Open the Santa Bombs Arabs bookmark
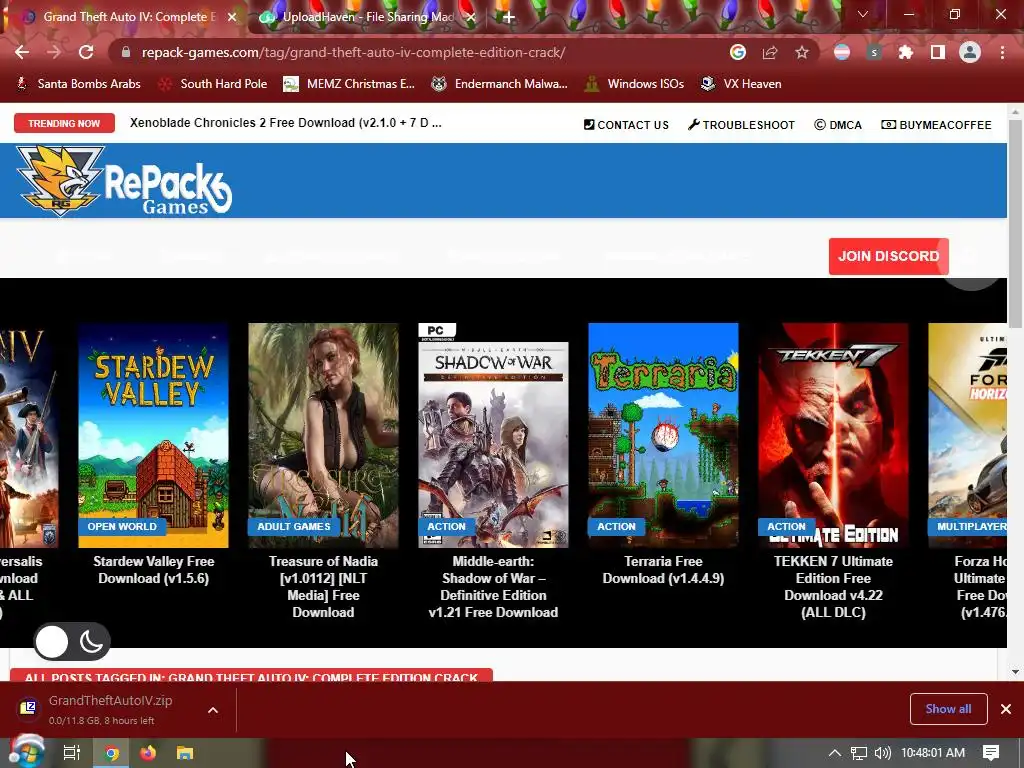The width and height of the screenshot is (1024, 768). pos(78,84)
